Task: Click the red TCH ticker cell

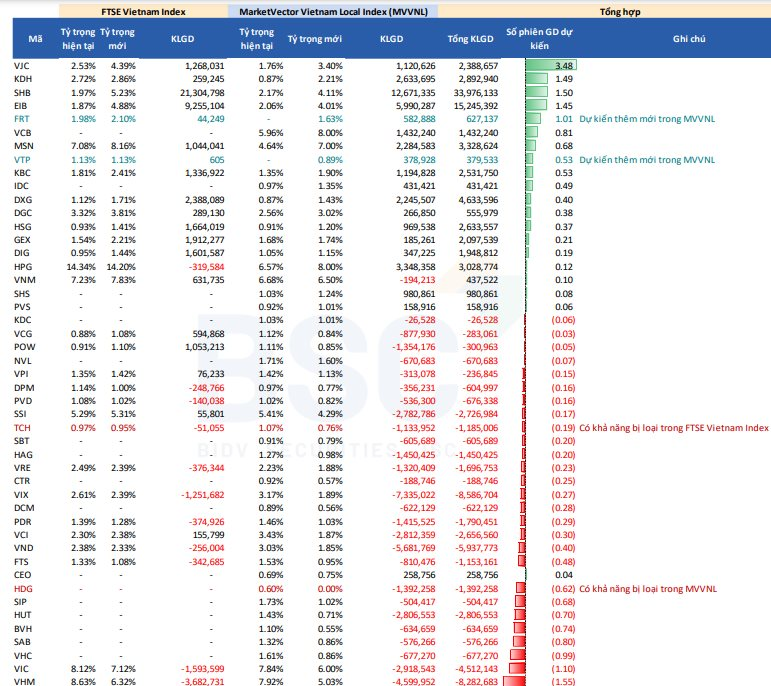Action: tap(22, 428)
